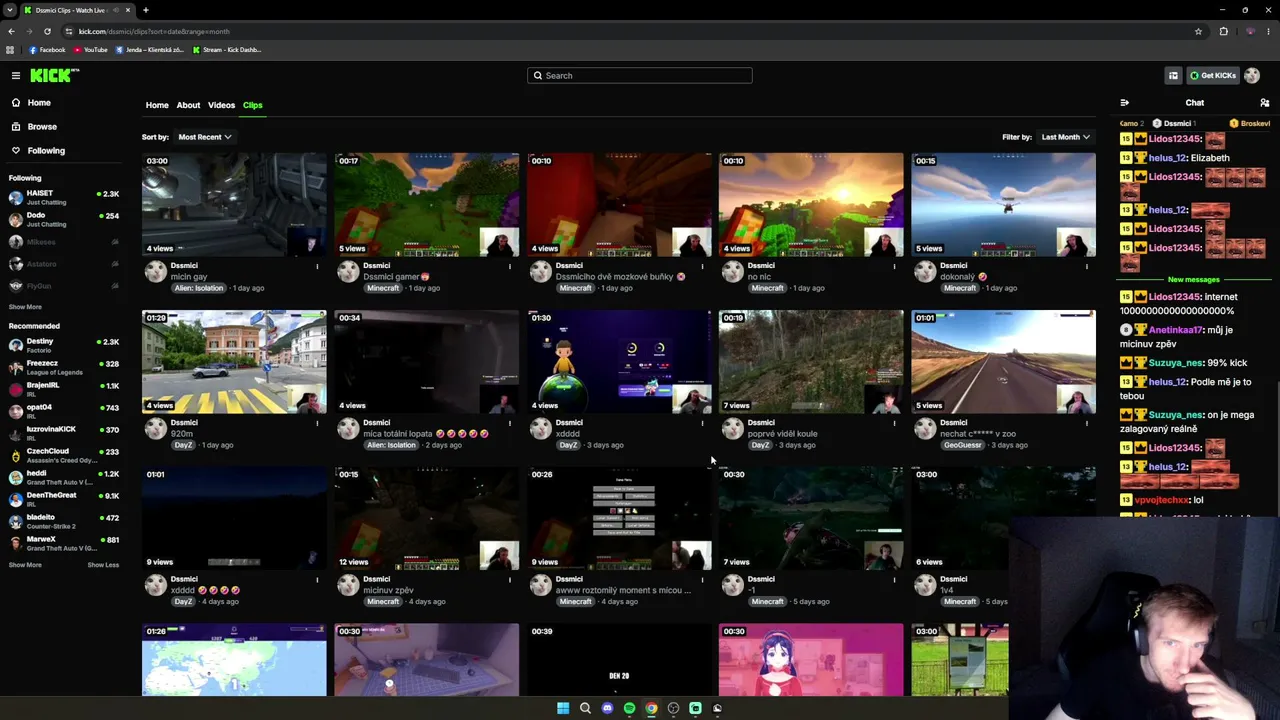Switch to the channel Home tab
This screenshot has height=720, width=1280.
pyautogui.click(x=157, y=105)
